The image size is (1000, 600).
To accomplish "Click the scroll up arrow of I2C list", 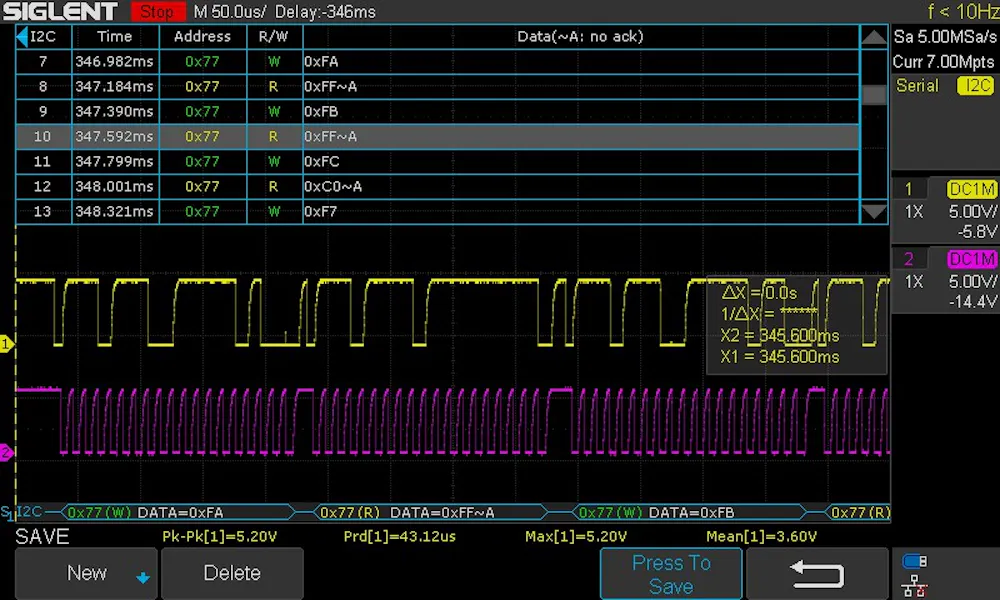I will pyautogui.click(x=873, y=37).
